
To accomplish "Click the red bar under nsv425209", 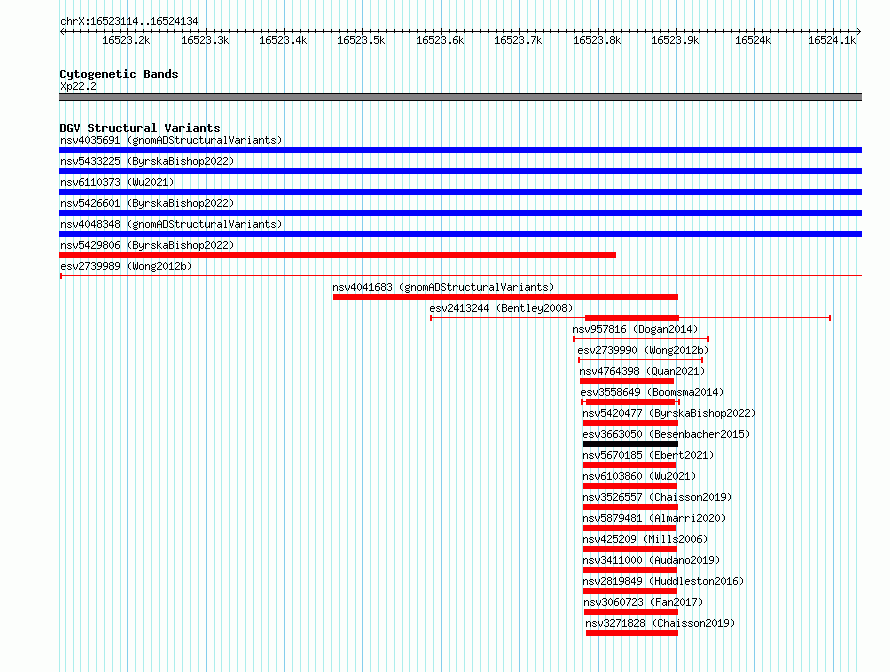I will [x=630, y=549].
